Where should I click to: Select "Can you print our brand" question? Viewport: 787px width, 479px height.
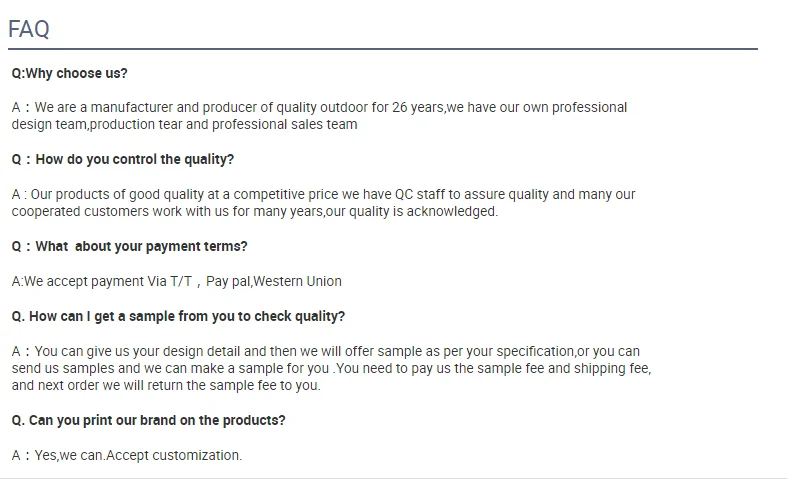[x=148, y=420]
